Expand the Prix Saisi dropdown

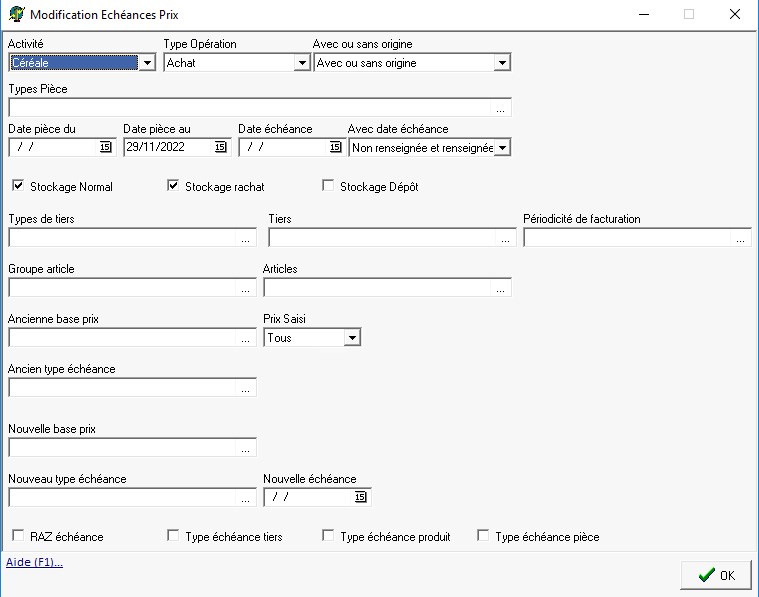click(x=351, y=338)
